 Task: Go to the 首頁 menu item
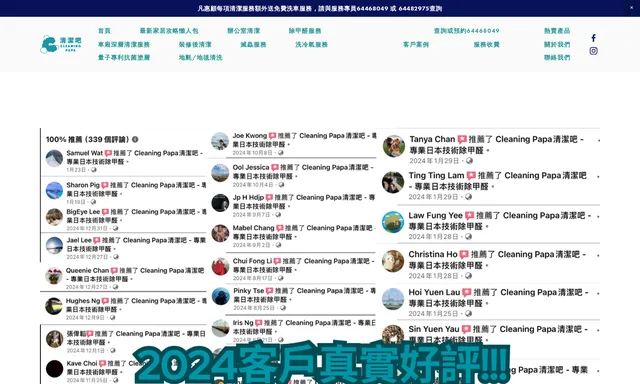click(104, 31)
